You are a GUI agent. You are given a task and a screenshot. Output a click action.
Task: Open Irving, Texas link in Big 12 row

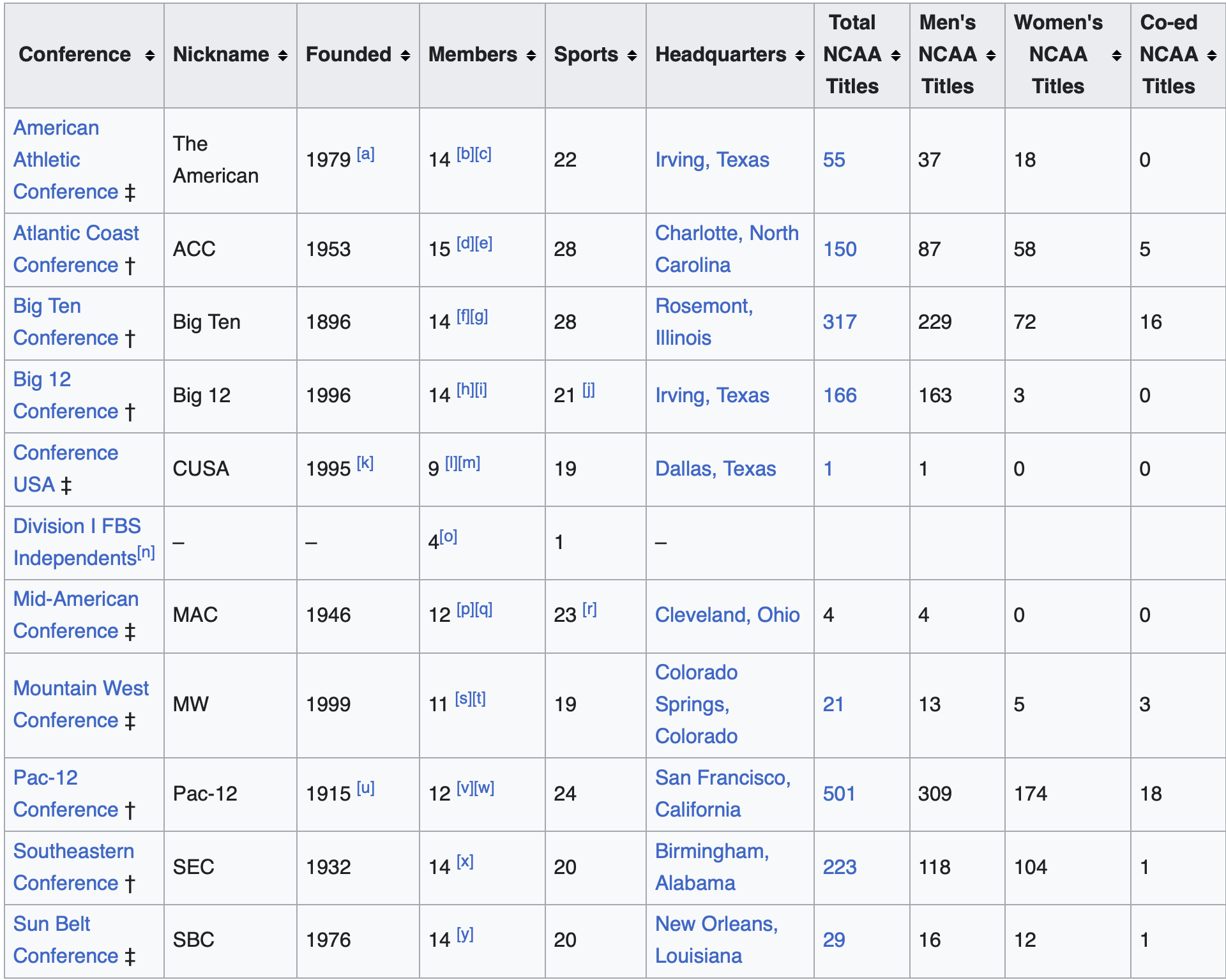point(712,395)
